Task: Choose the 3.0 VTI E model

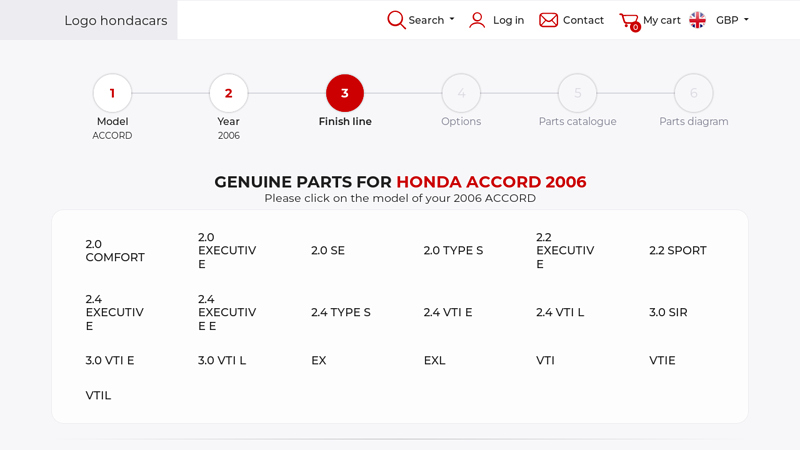Action: [110, 360]
